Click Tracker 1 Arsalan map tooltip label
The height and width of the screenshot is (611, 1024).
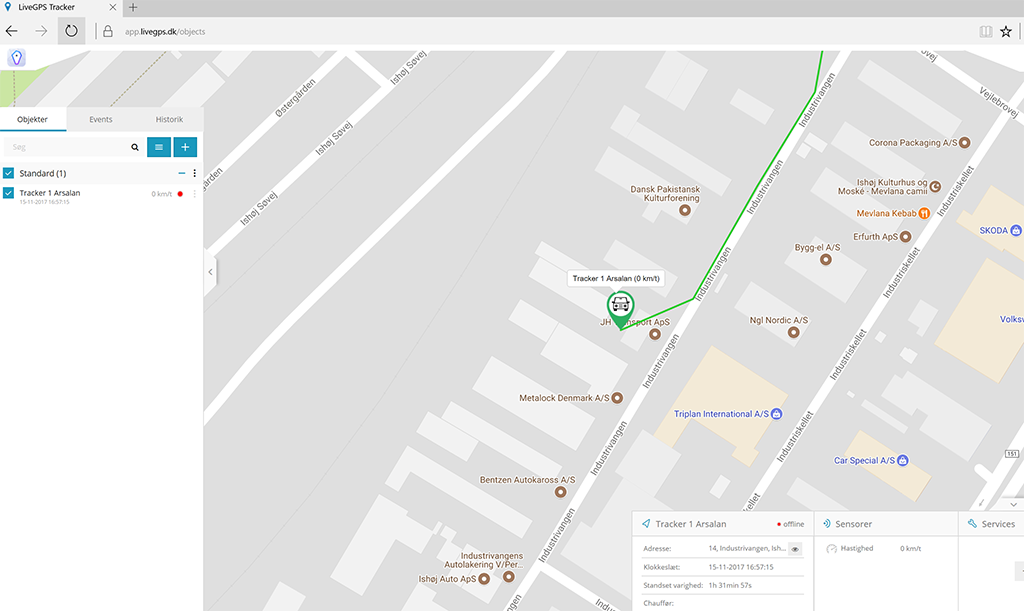[616, 278]
